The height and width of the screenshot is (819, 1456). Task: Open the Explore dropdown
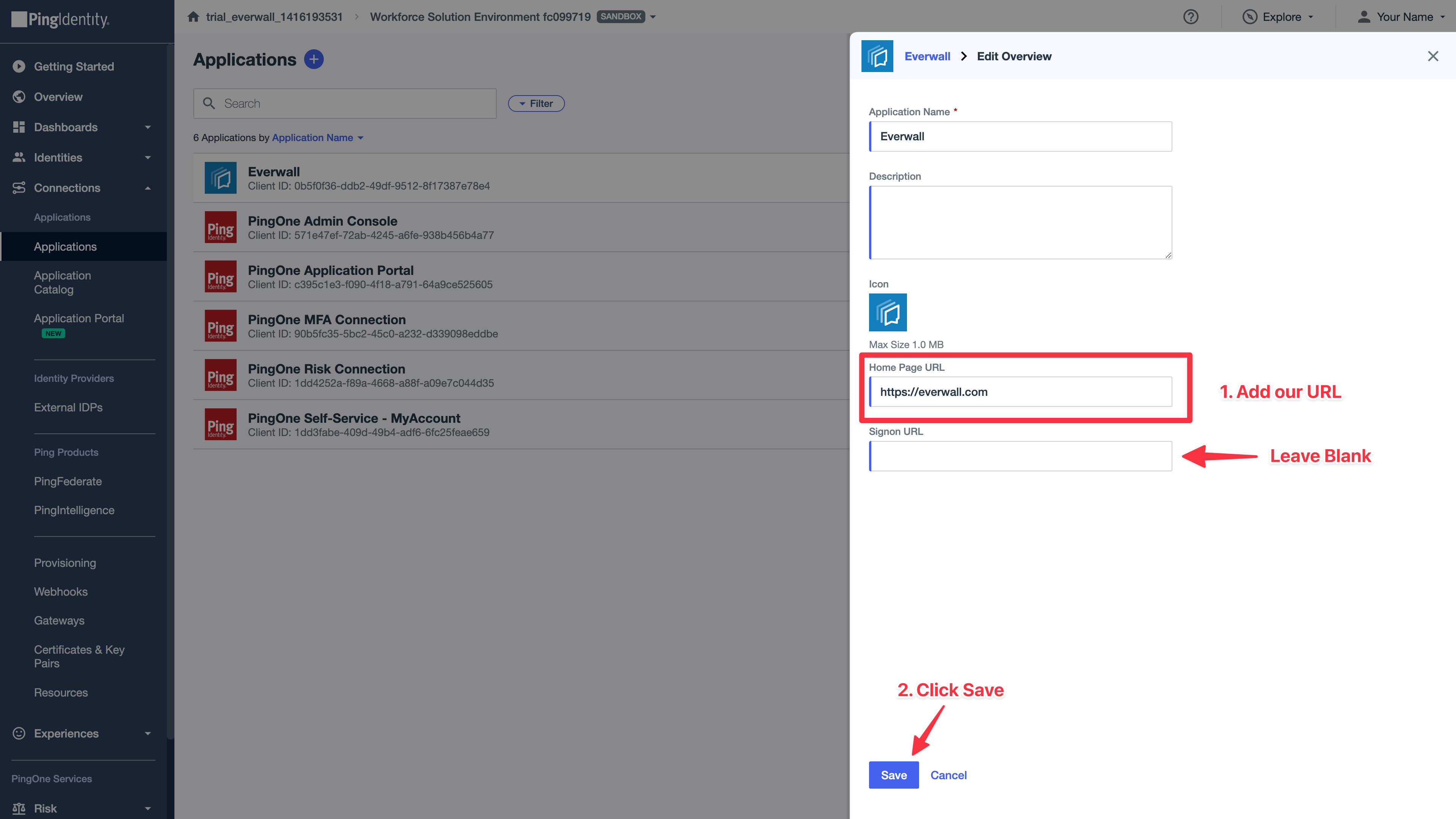point(1279,17)
